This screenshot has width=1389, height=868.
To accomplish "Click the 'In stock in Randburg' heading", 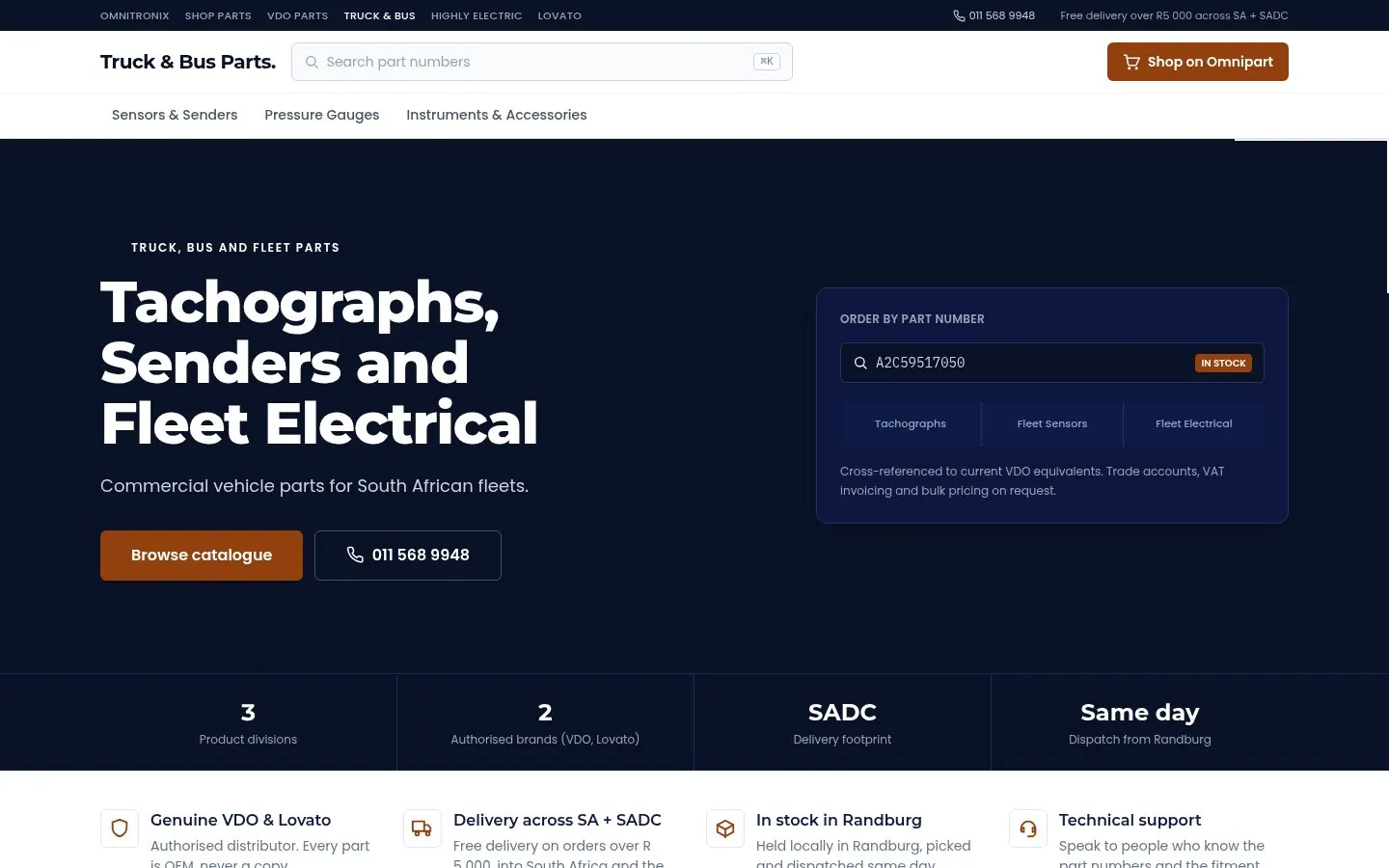I will [839, 820].
